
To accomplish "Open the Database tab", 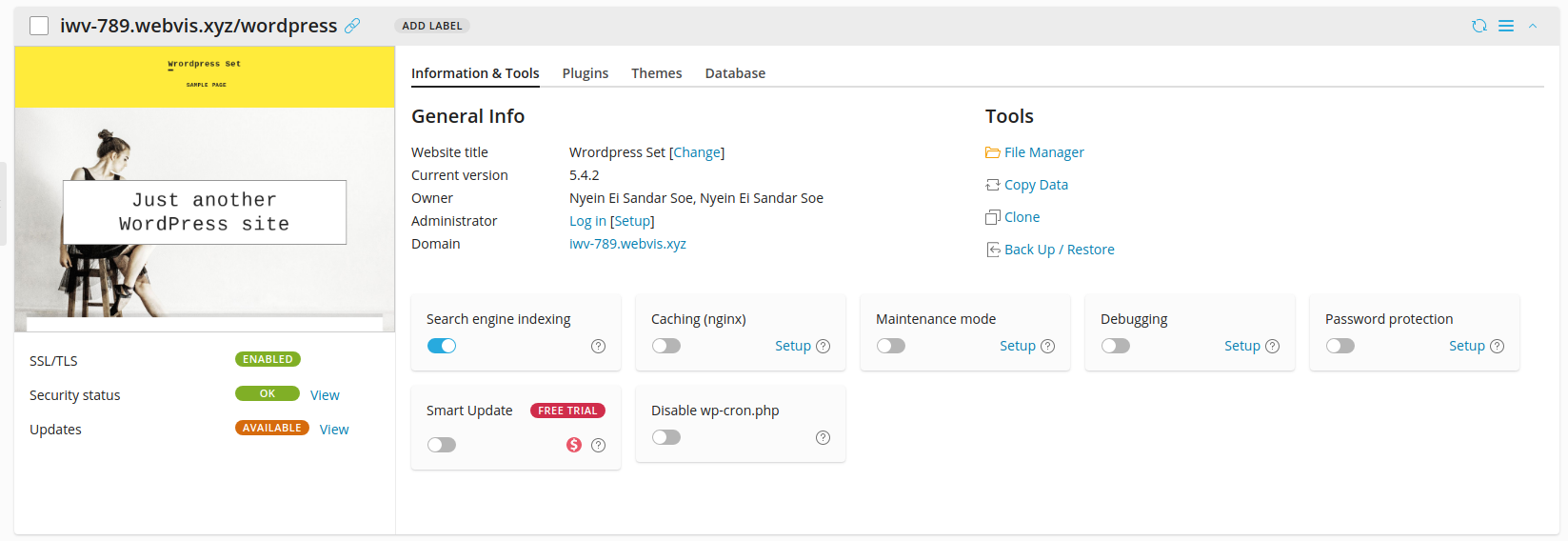I will tap(735, 73).
